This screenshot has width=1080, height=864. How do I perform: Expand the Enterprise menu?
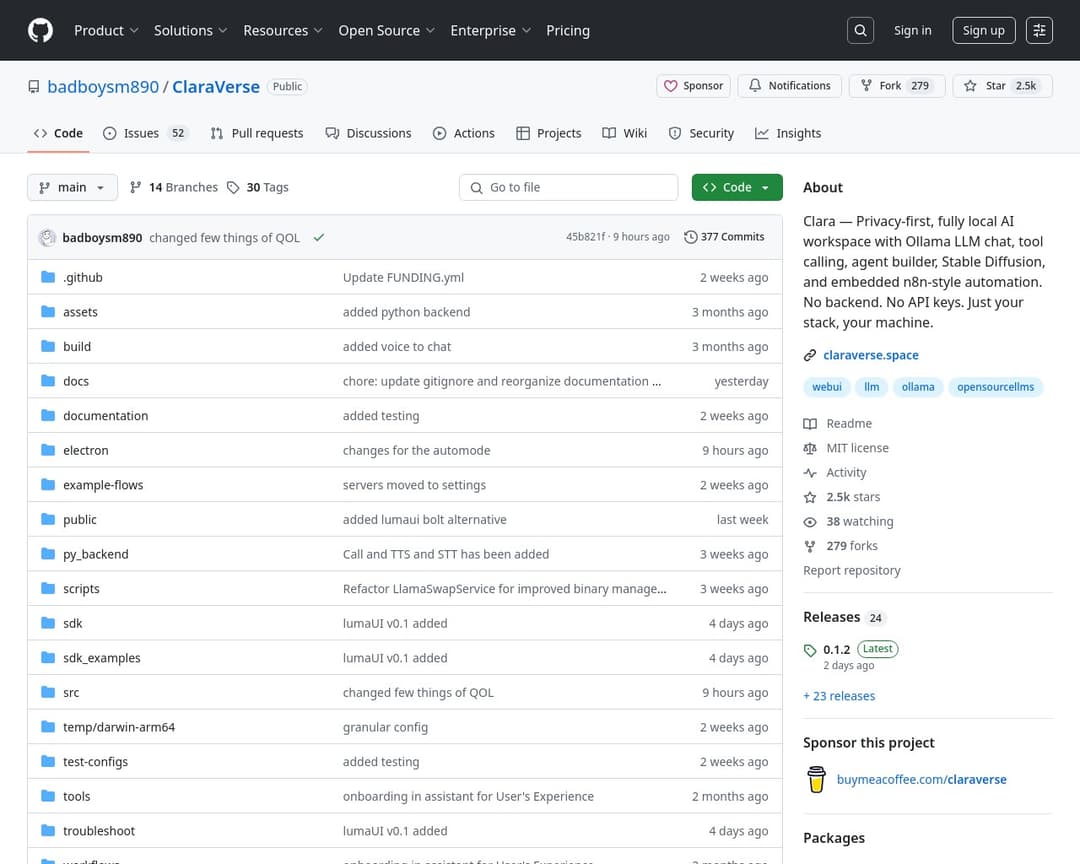(490, 30)
